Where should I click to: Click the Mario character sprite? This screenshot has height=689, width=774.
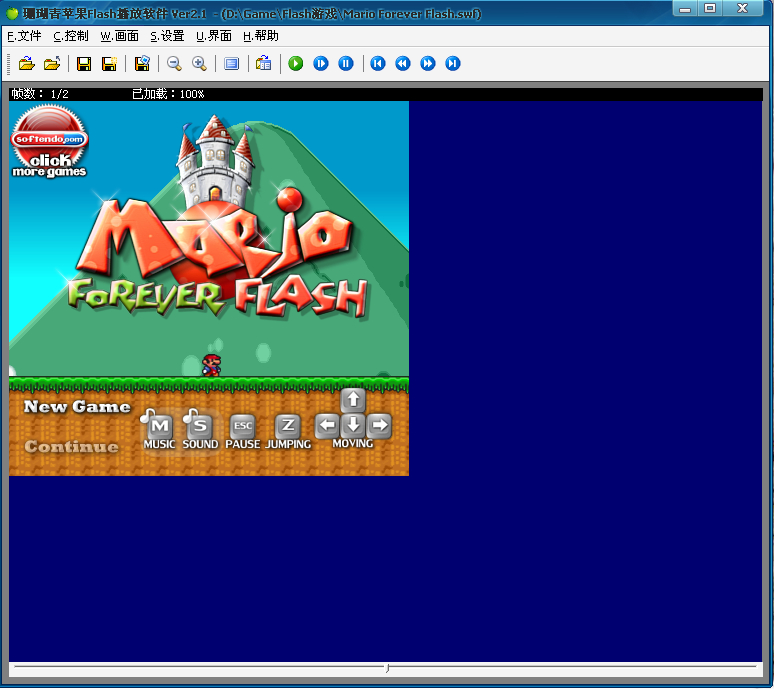[x=212, y=365]
